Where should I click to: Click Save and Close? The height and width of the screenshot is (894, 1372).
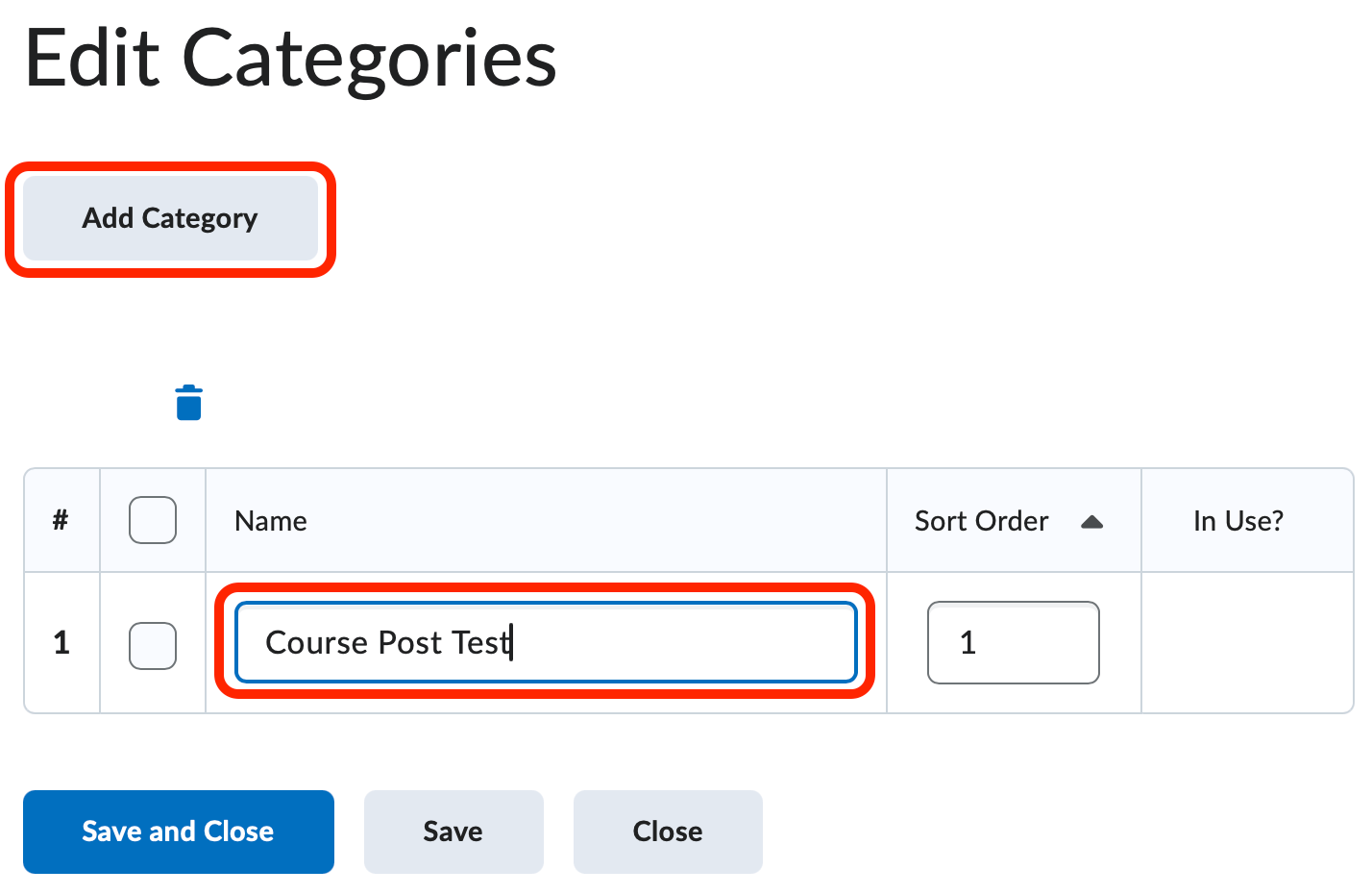[178, 831]
